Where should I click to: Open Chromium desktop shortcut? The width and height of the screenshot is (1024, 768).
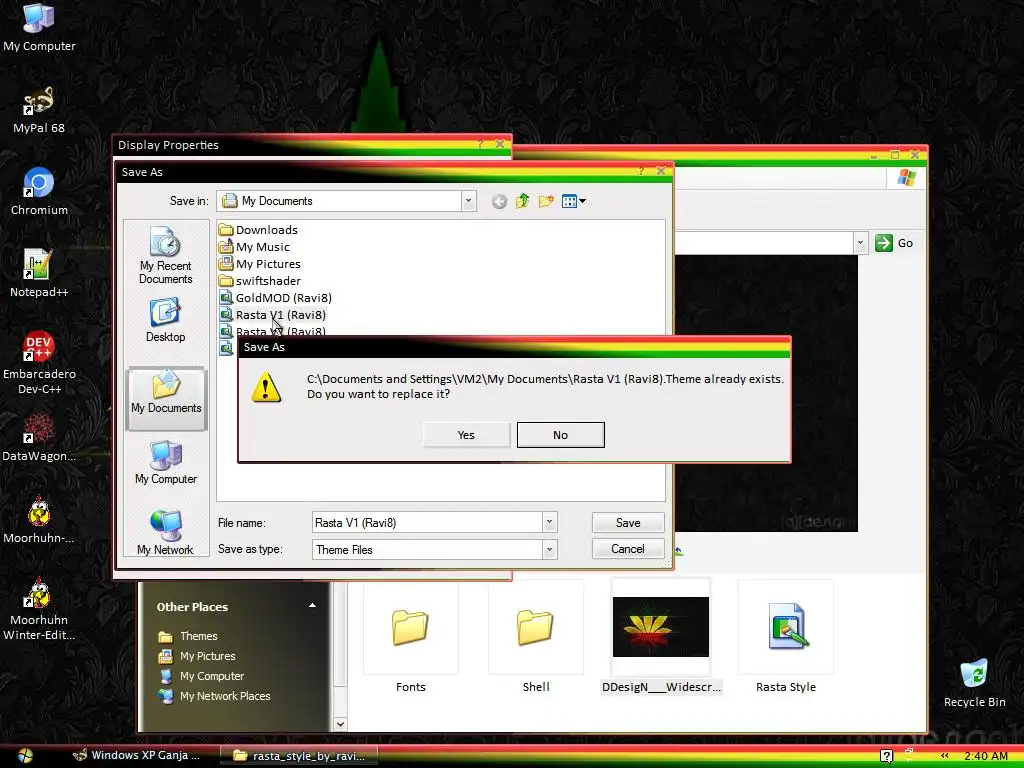pyautogui.click(x=39, y=191)
